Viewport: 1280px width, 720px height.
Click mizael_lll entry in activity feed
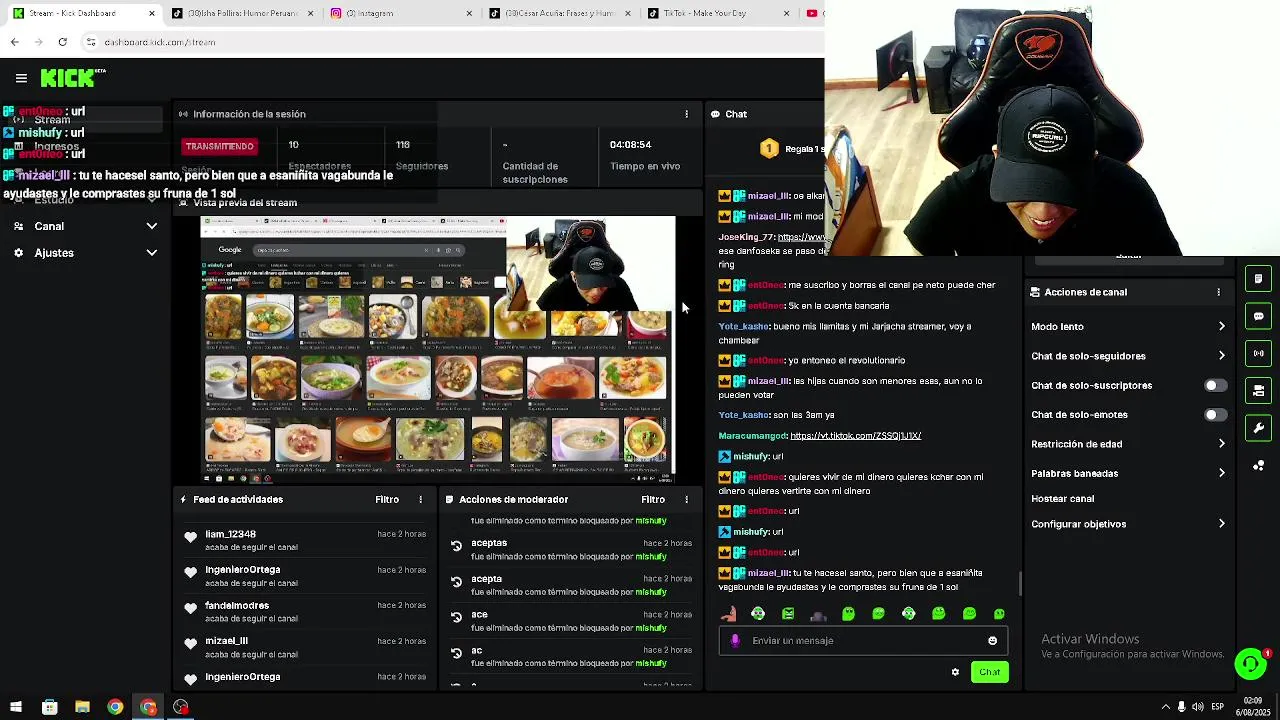pos(304,647)
